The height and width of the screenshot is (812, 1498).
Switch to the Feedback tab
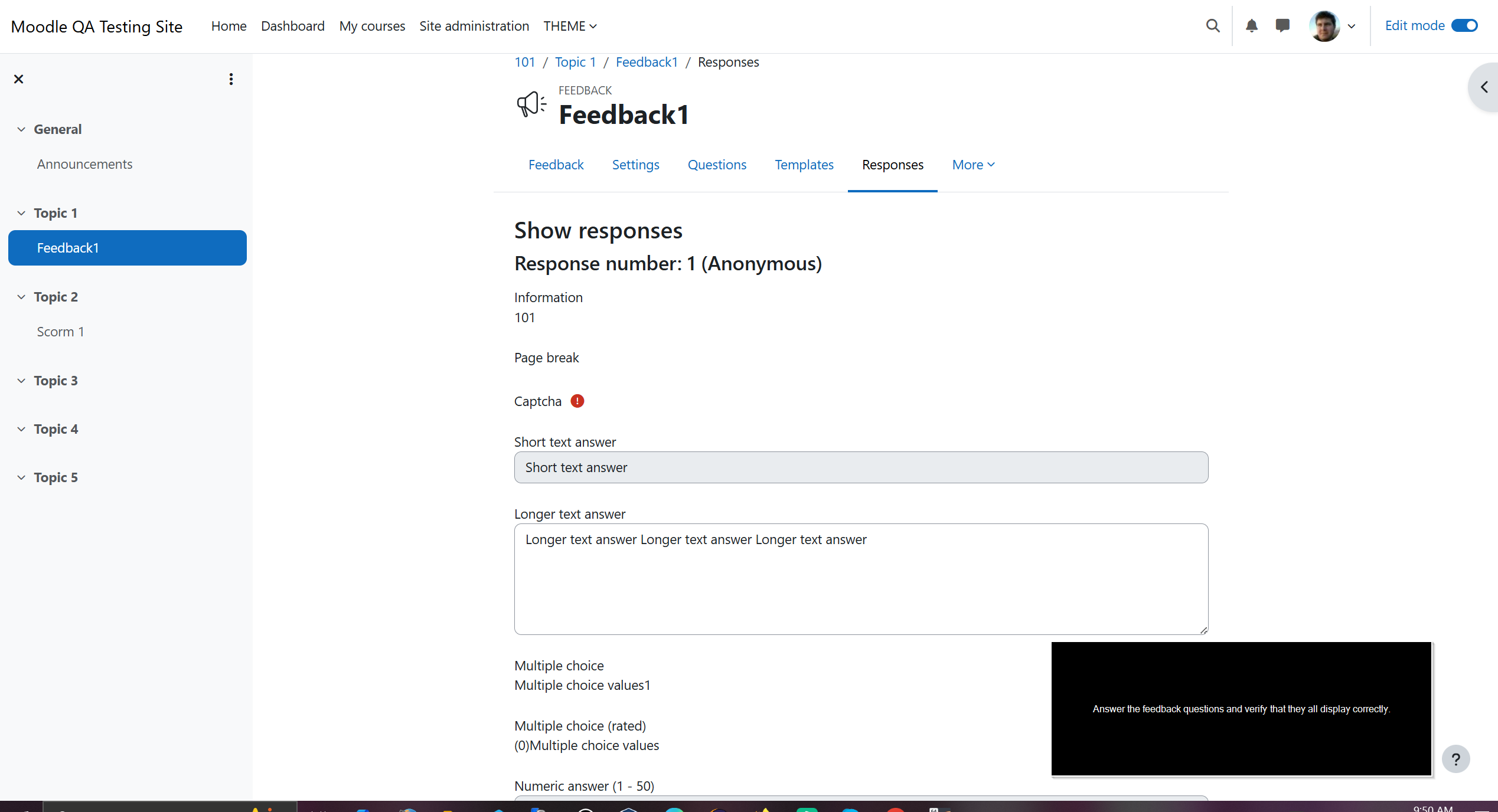(556, 165)
